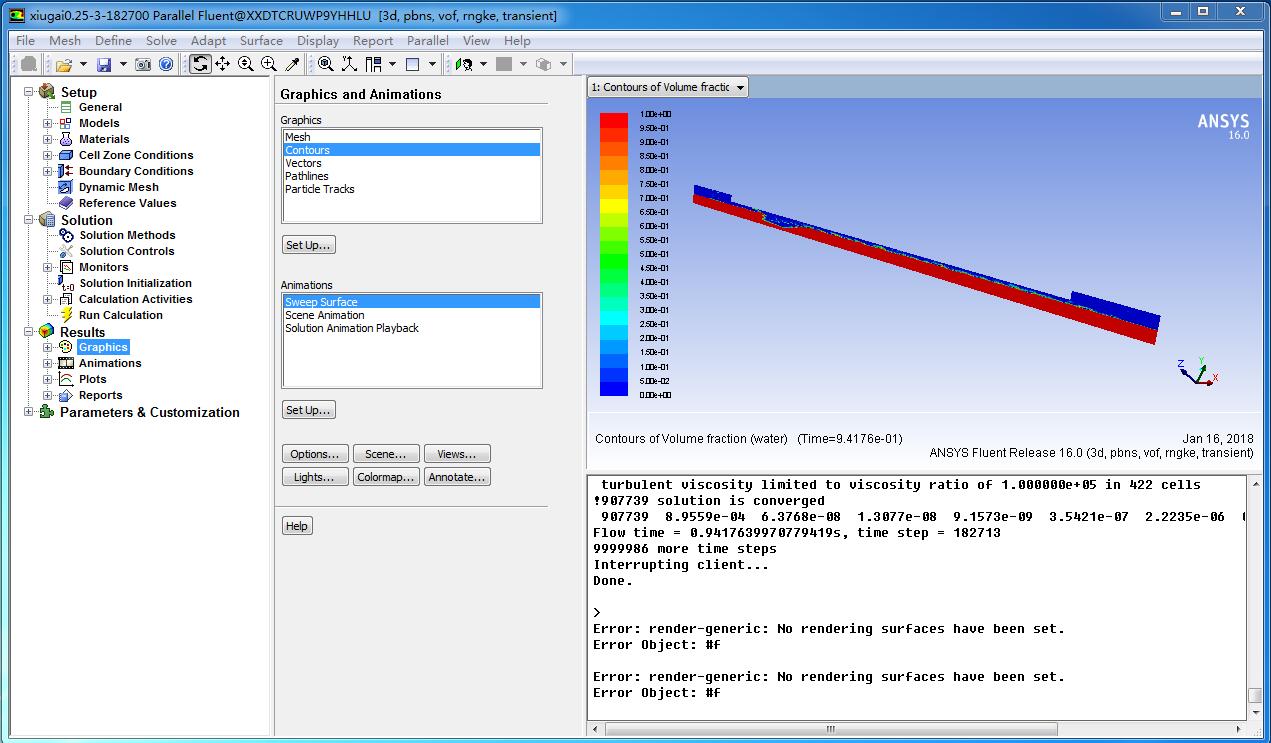Select Scene Animation in Animations list
This screenshot has width=1271, height=743.
pos(411,315)
